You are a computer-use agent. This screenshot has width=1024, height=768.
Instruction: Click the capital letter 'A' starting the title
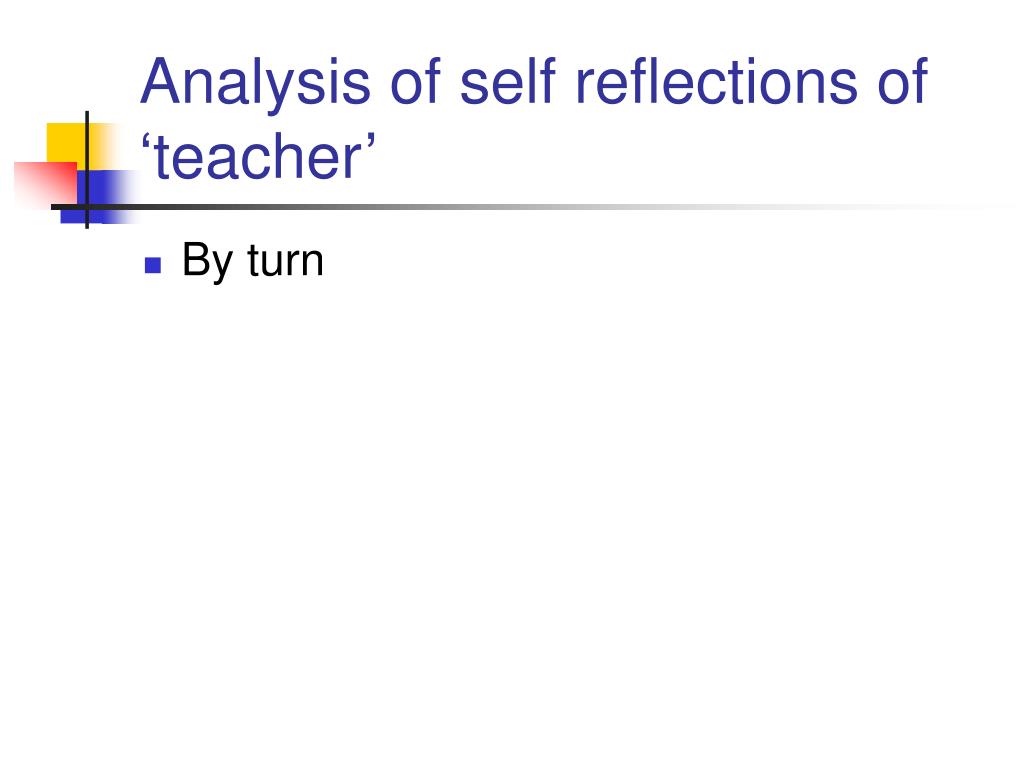pos(160,81)
